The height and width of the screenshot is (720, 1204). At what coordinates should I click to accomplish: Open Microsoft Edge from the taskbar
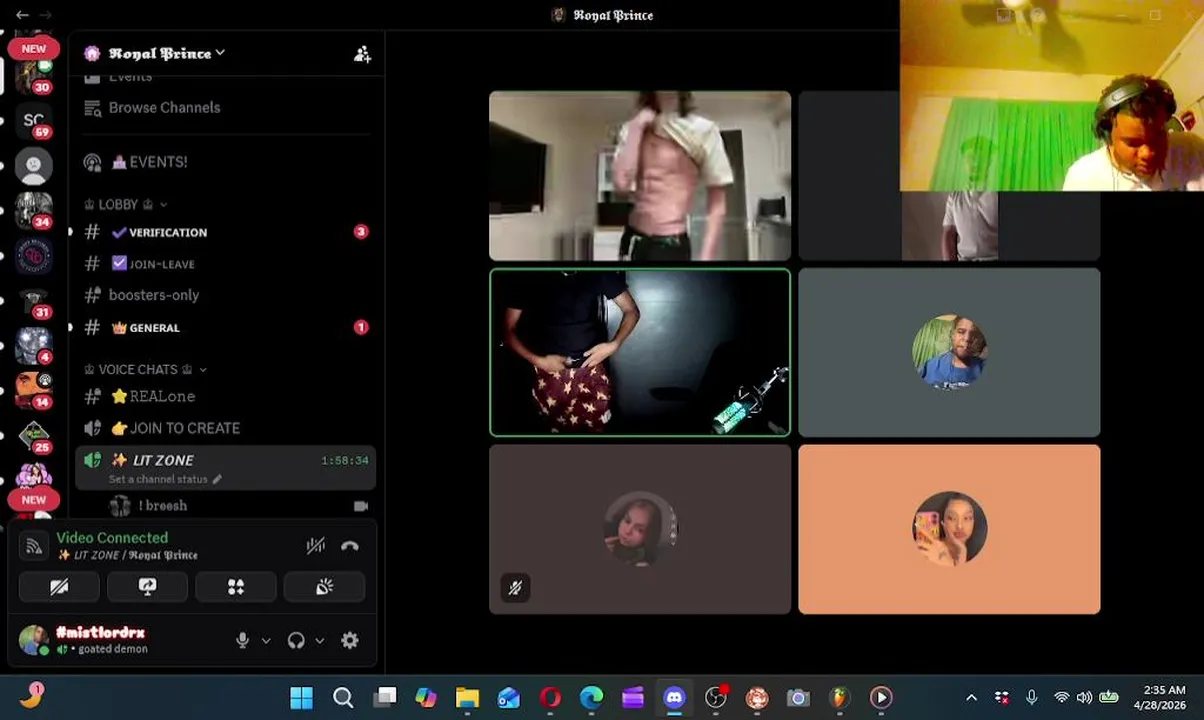[x=591, y=697]
